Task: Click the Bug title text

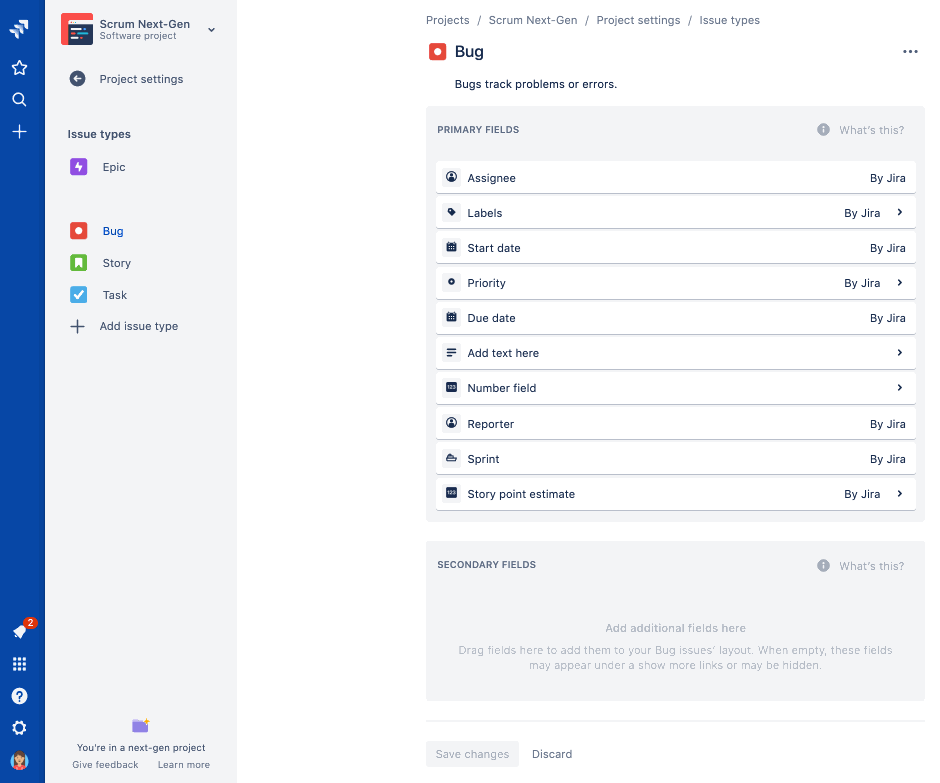Action: tap(469, 52)
